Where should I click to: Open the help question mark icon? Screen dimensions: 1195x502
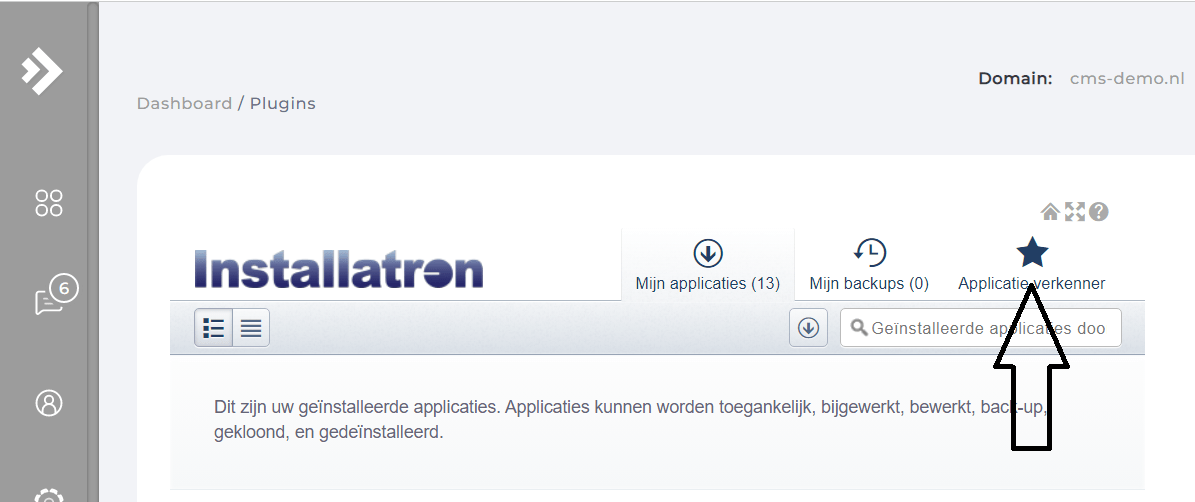click(x=1098, y=212)
